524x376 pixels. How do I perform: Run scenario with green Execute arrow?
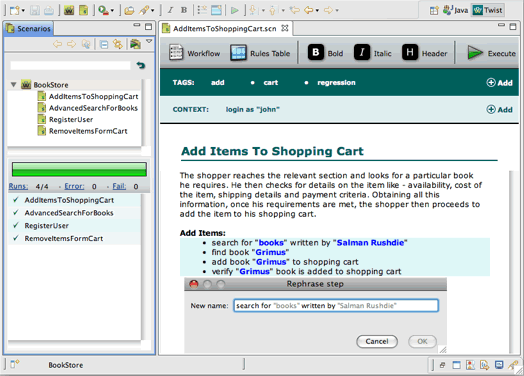(x=475, y=53)
